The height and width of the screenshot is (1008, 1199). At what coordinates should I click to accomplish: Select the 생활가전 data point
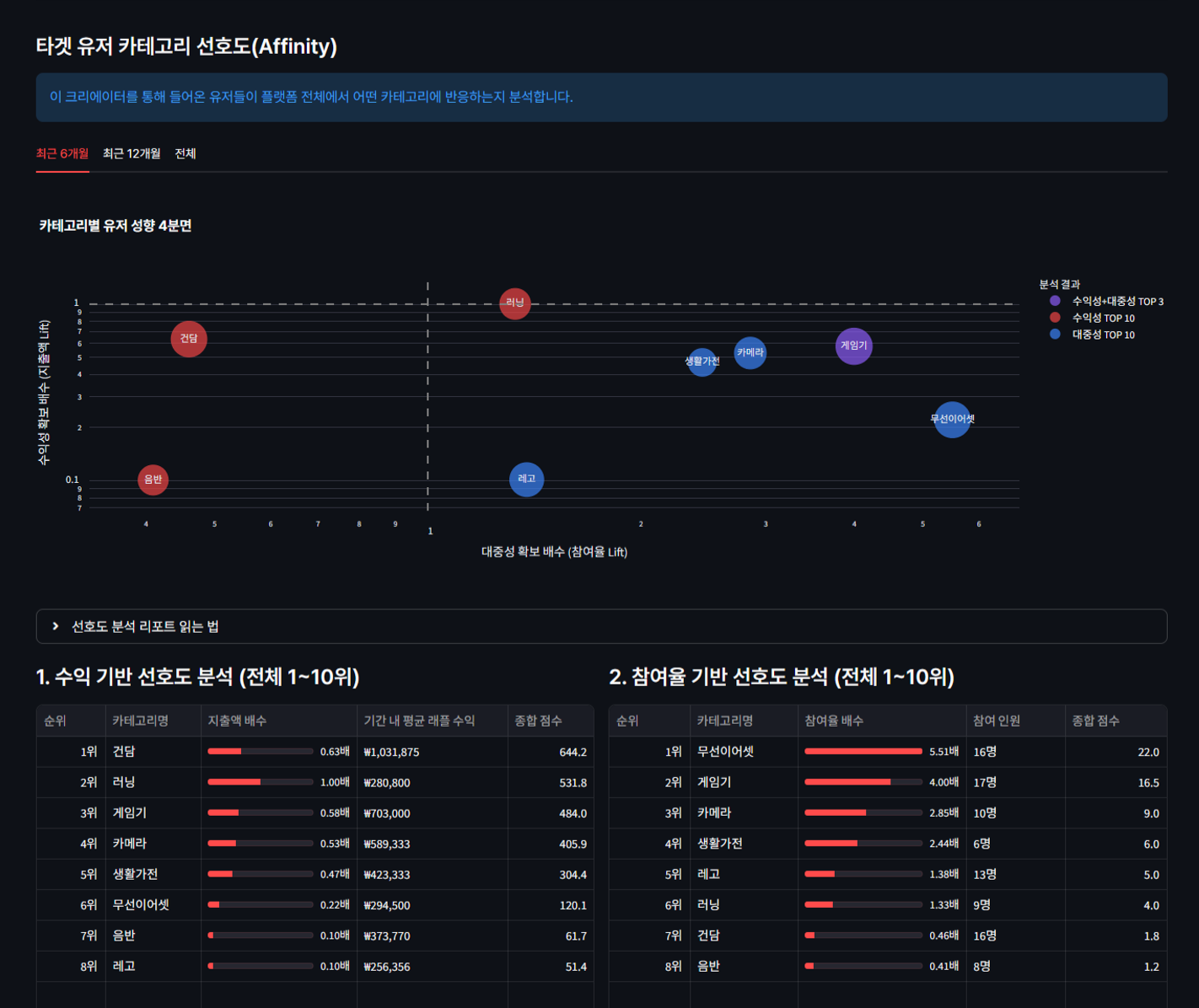702,362
